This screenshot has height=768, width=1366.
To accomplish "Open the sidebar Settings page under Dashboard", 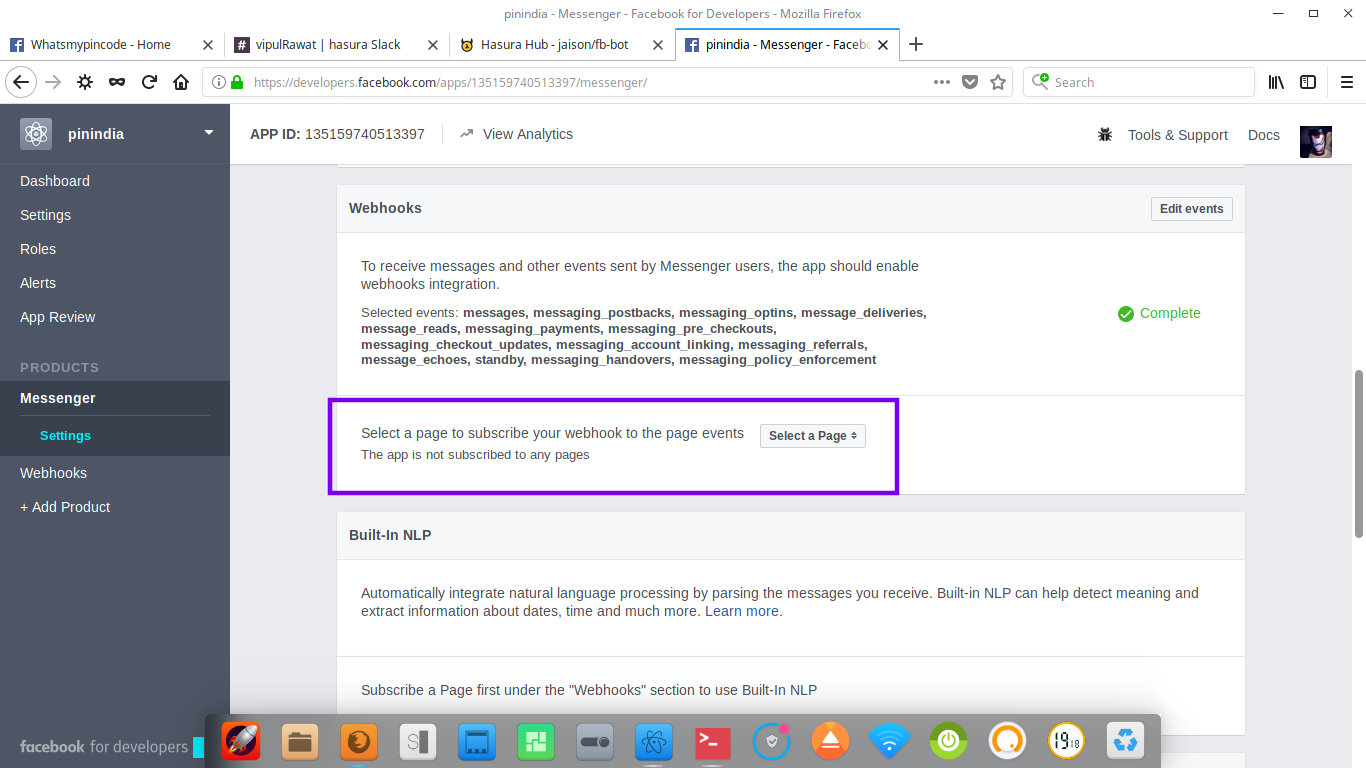I will point(45,215).
